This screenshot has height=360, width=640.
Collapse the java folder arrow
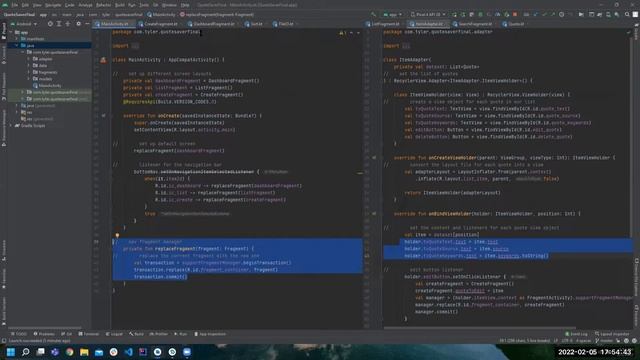click(17, 45)
